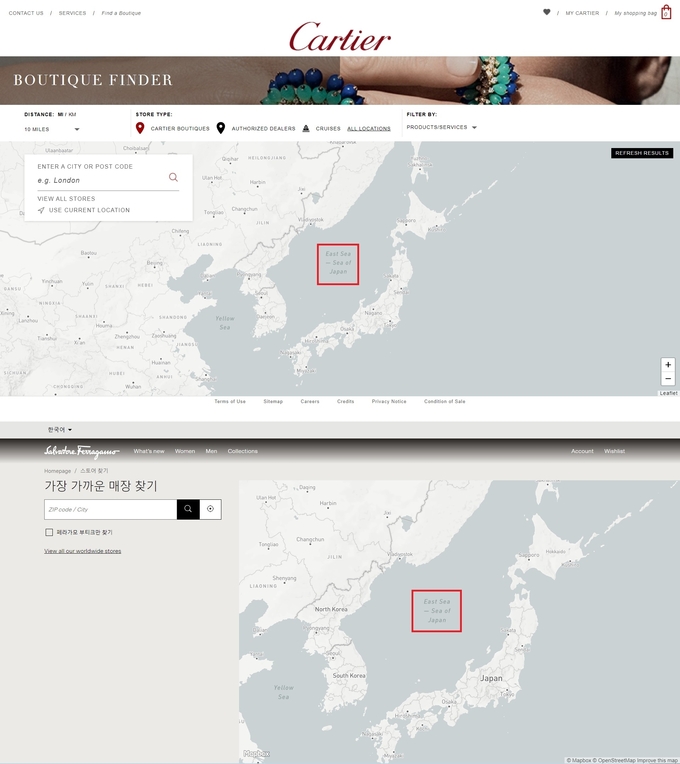
Task: Select Cruises store type label
Action: (328, 129)
